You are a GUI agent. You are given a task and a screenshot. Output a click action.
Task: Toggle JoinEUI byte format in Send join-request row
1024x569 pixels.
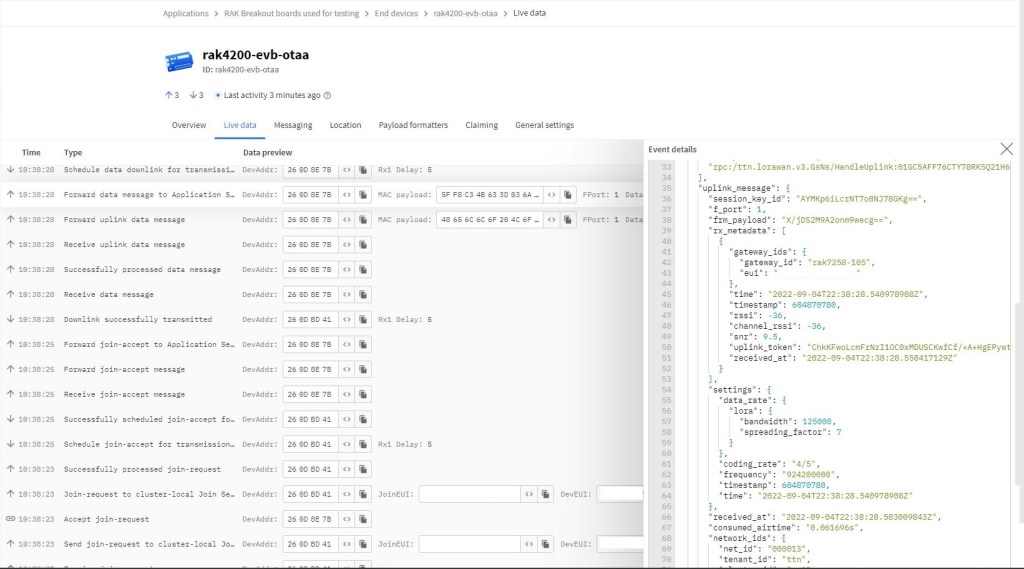point(528,544)
